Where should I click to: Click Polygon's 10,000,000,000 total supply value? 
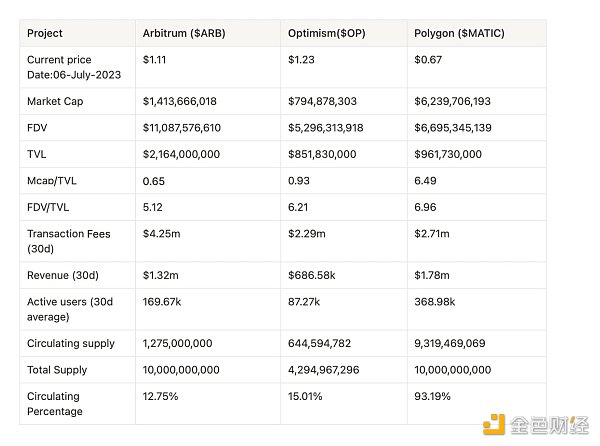[453, 370]
